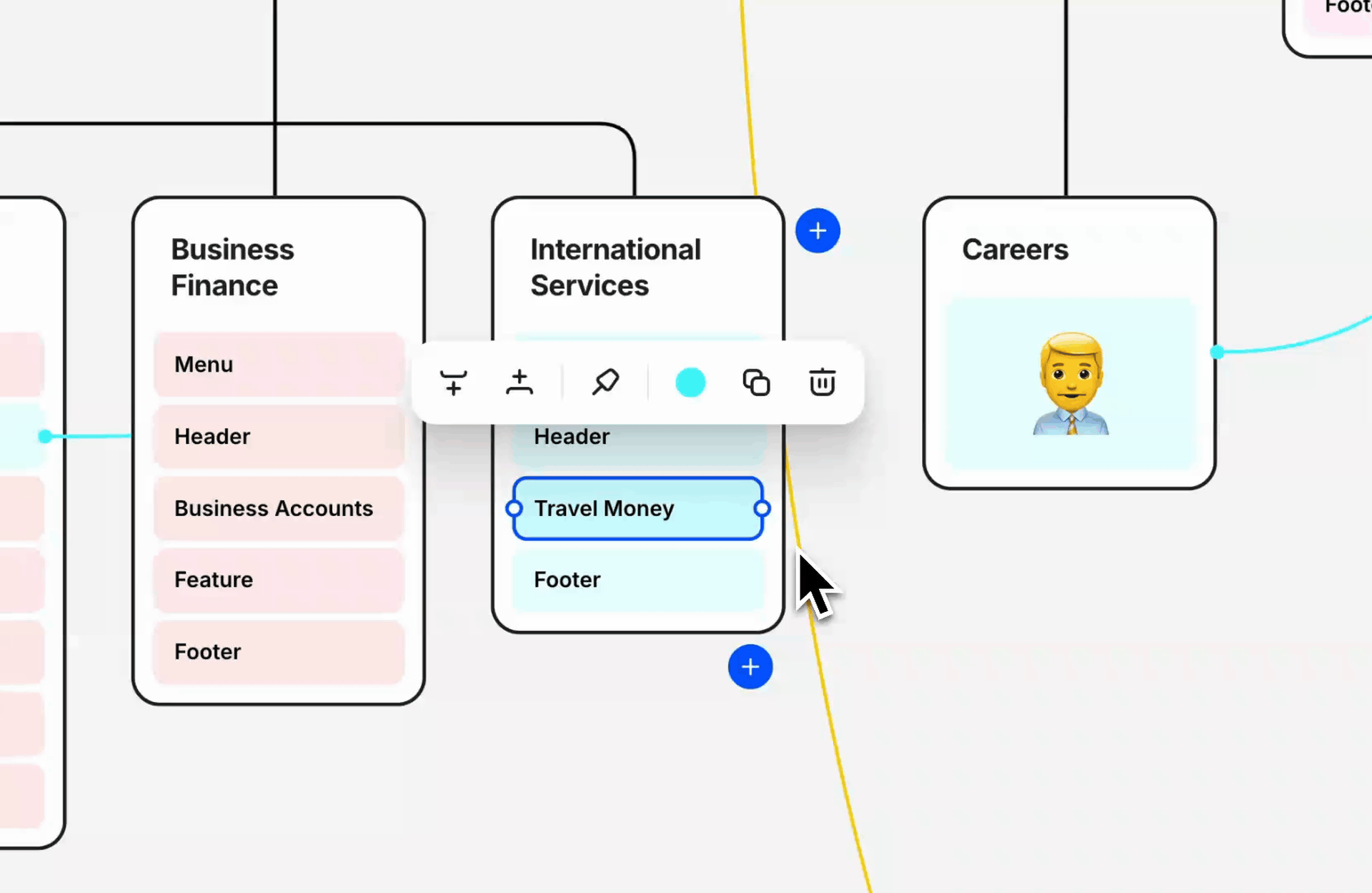Click cyan connector dot on Careers card edge
Screen dimensions: 1372x893
tap(1217, 352)
